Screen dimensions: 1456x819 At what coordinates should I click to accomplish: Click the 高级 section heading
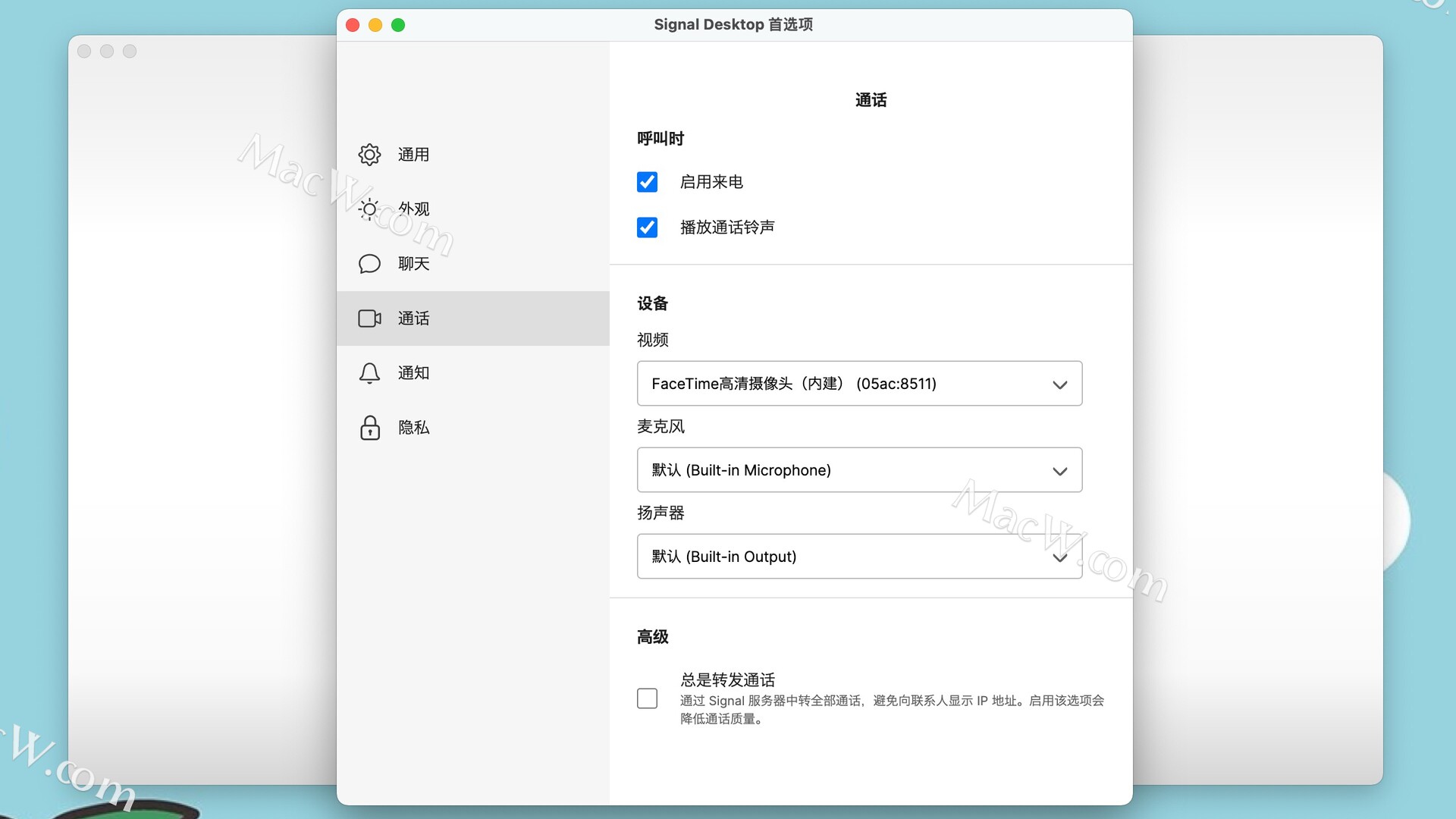(x=652, y=637)
